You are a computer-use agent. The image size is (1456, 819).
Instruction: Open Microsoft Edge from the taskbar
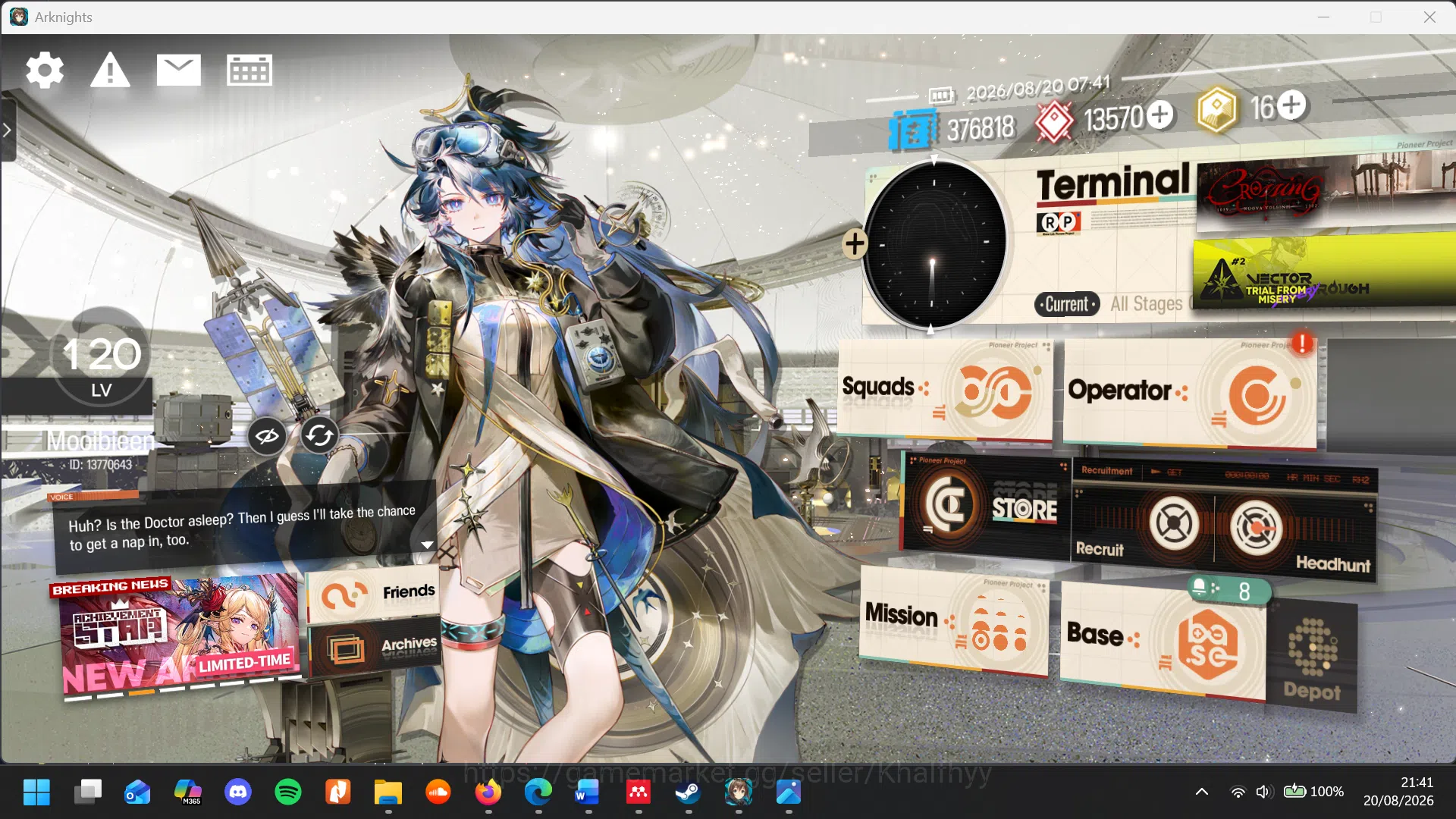point(538,792)
